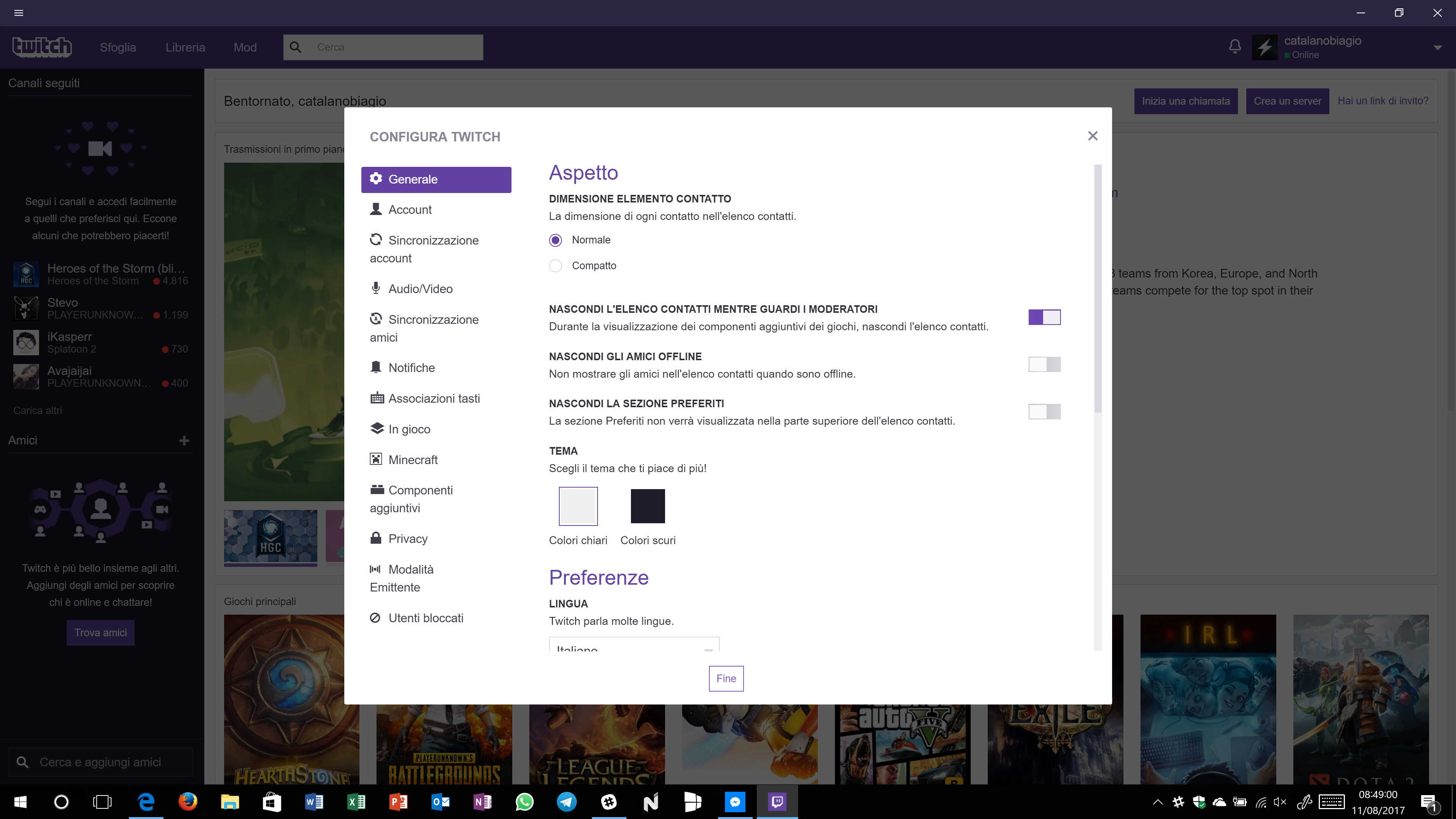Open the notifications bell
This screenshot has height=819, width=1456.
coord(1235,47)
